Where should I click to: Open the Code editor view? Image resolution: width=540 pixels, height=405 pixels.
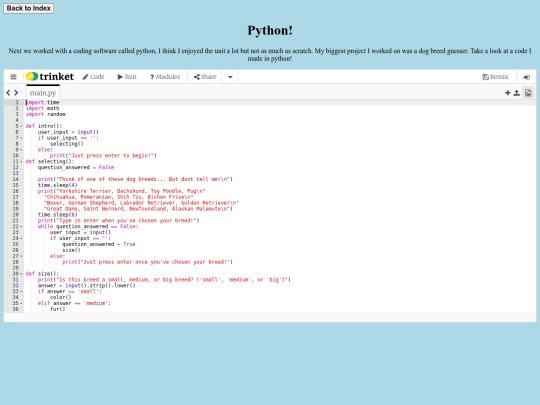click(x=93, y=77)
